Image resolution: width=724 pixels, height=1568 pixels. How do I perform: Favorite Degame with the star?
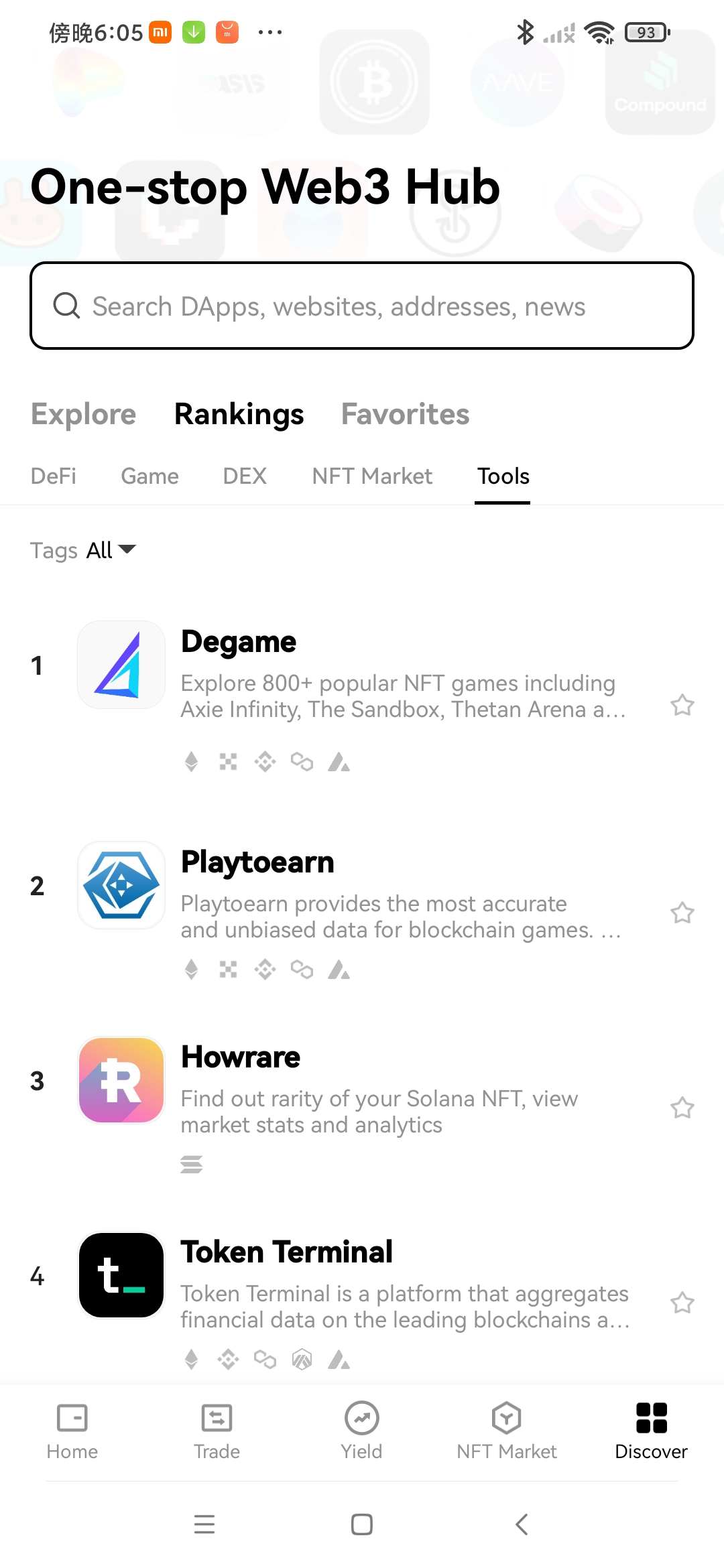tap(682, 705)
